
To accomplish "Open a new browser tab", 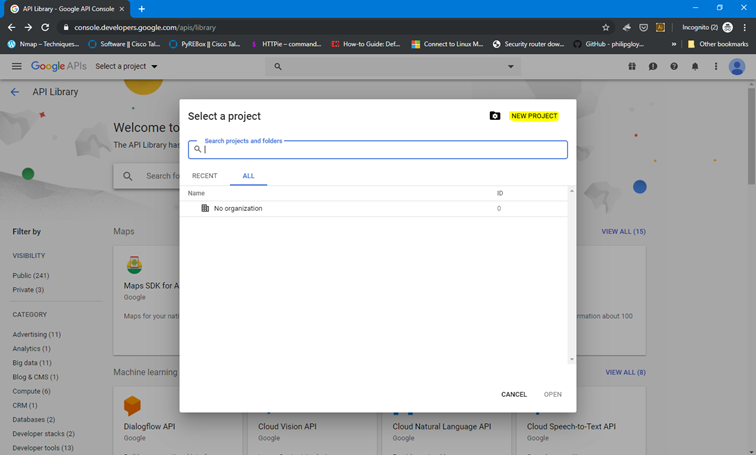I will tap(142, 9).
